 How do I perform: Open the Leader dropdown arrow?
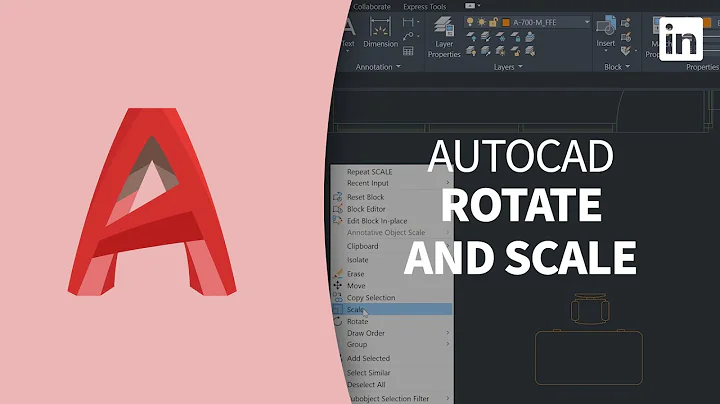418,36
